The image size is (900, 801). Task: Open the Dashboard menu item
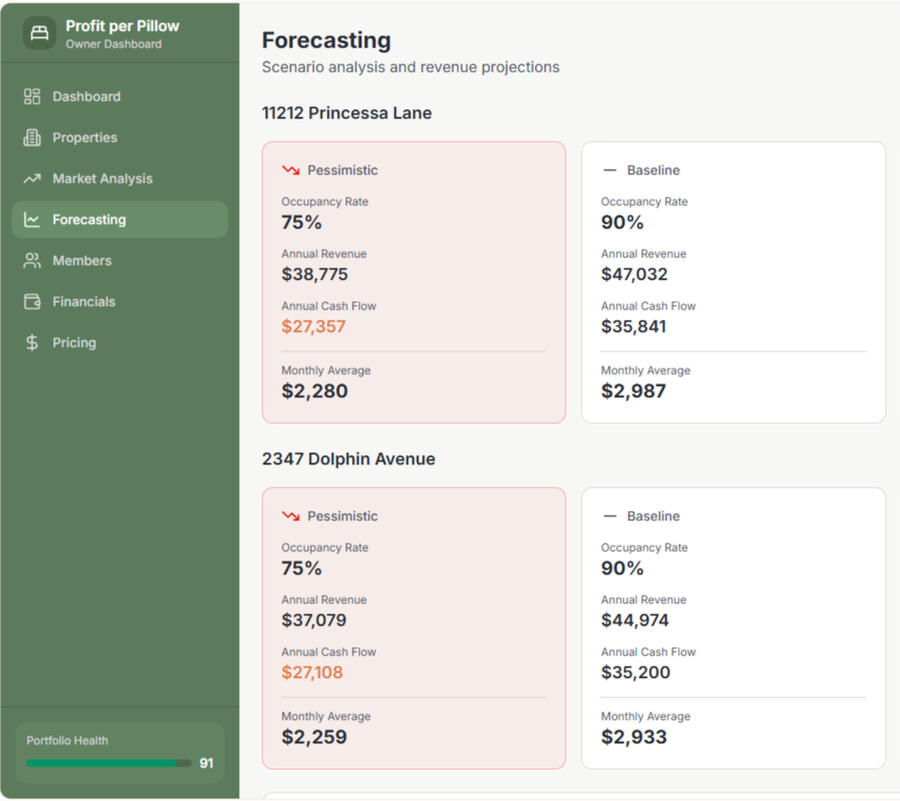(86, 97)
